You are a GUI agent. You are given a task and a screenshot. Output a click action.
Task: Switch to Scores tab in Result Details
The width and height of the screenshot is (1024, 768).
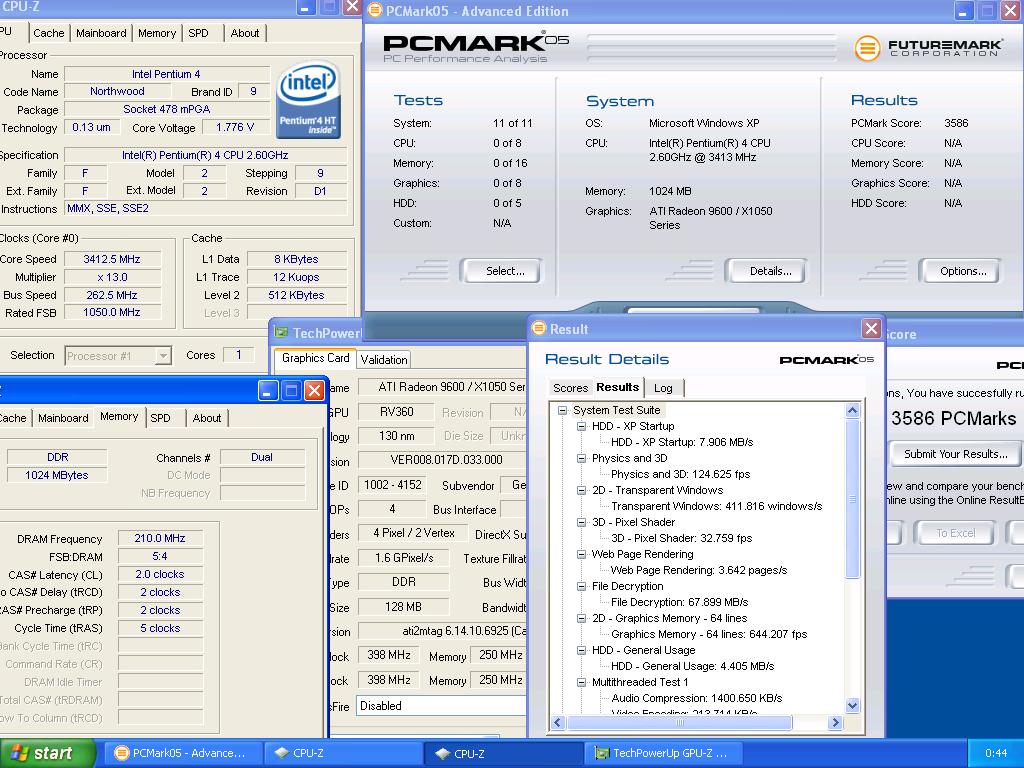tap(570, 388)
